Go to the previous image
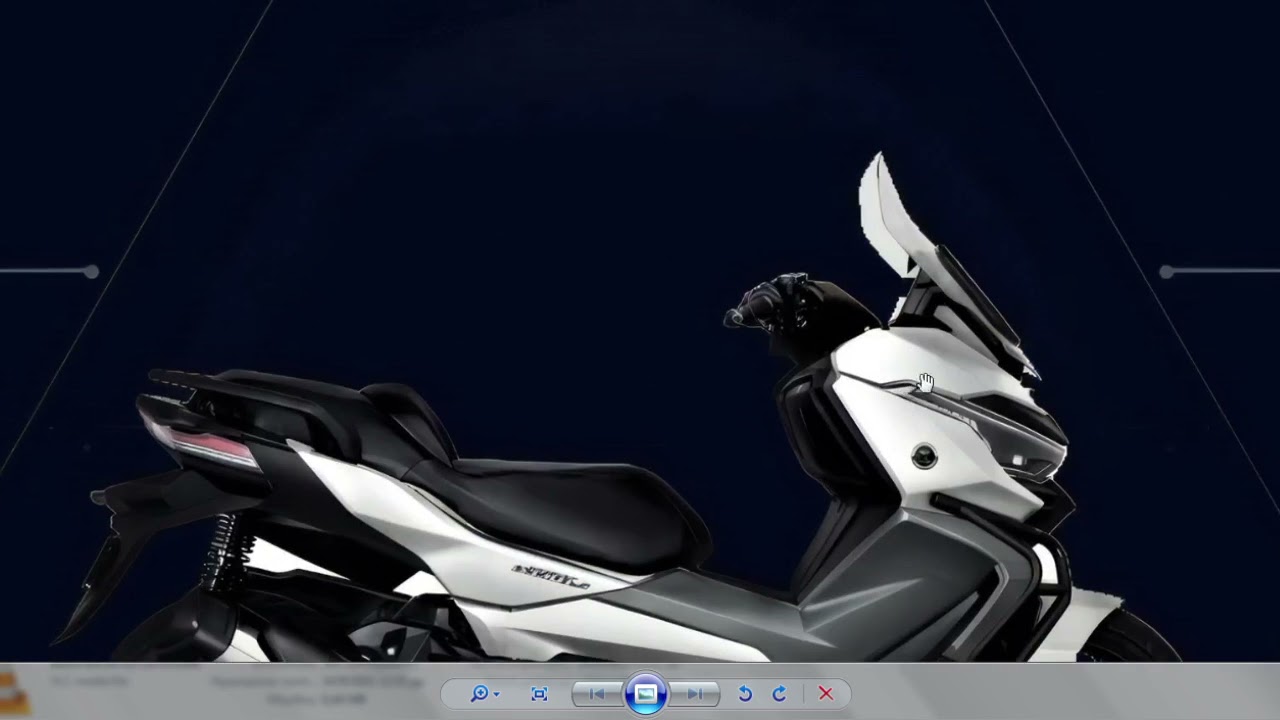1280x720 pixels. click(x=597, y=693)
